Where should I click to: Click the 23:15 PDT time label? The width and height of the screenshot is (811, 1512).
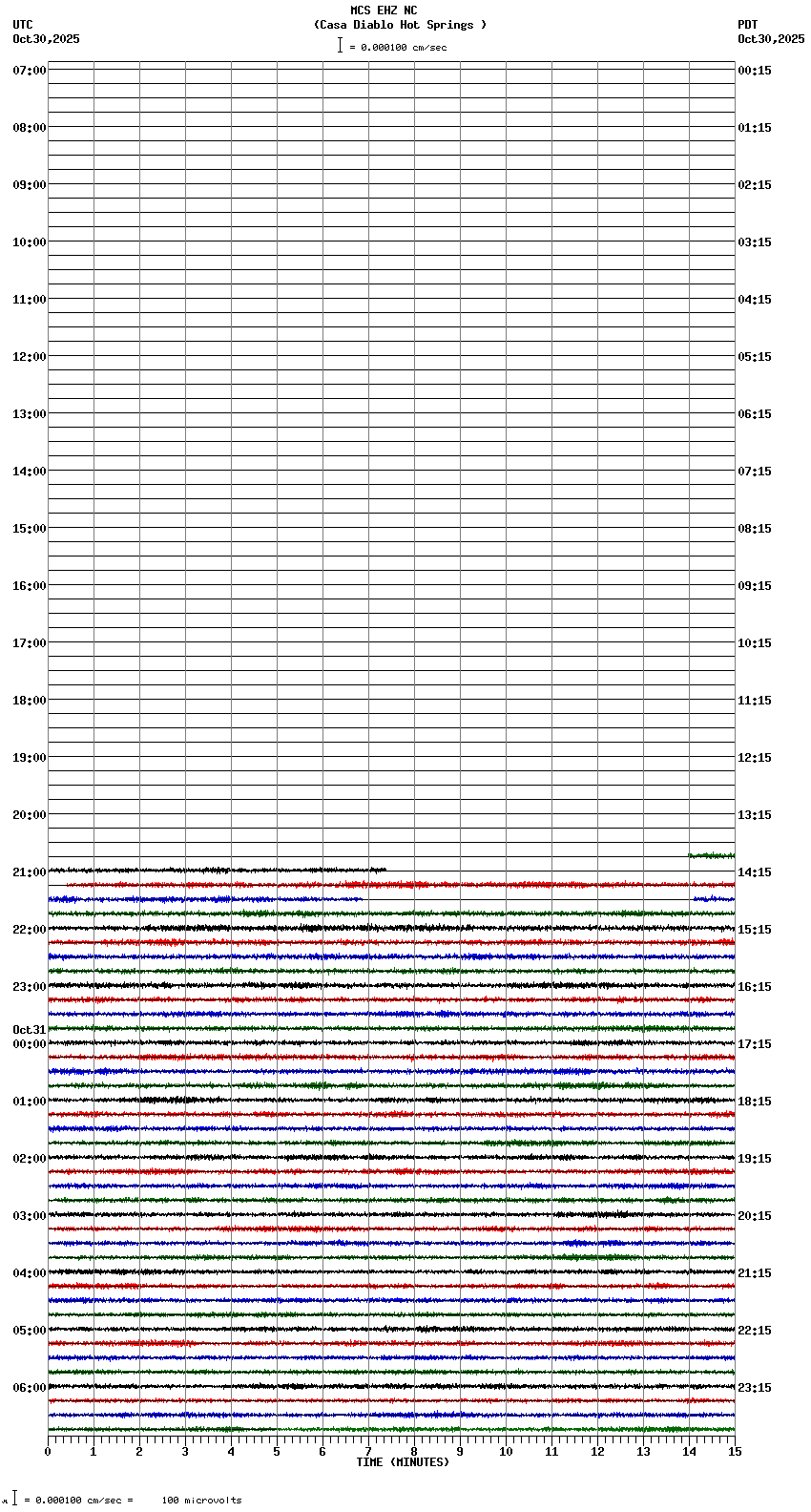(755, 1388)
